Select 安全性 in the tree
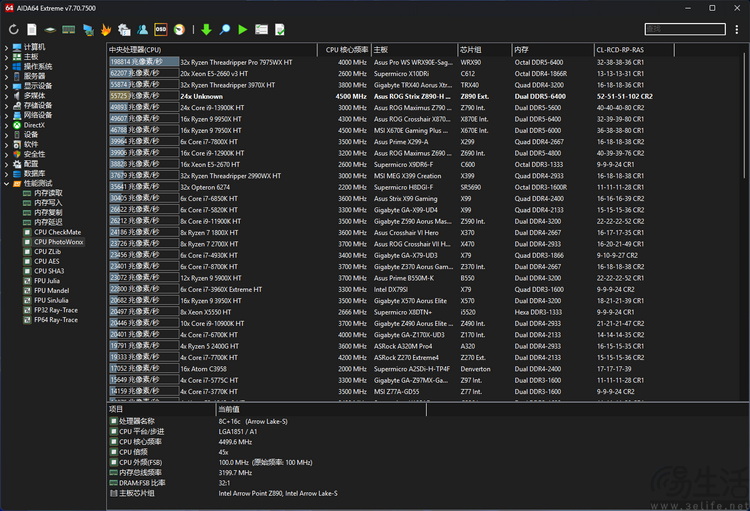This screenshot has height=511, width=750. click(x=34, y=154)
